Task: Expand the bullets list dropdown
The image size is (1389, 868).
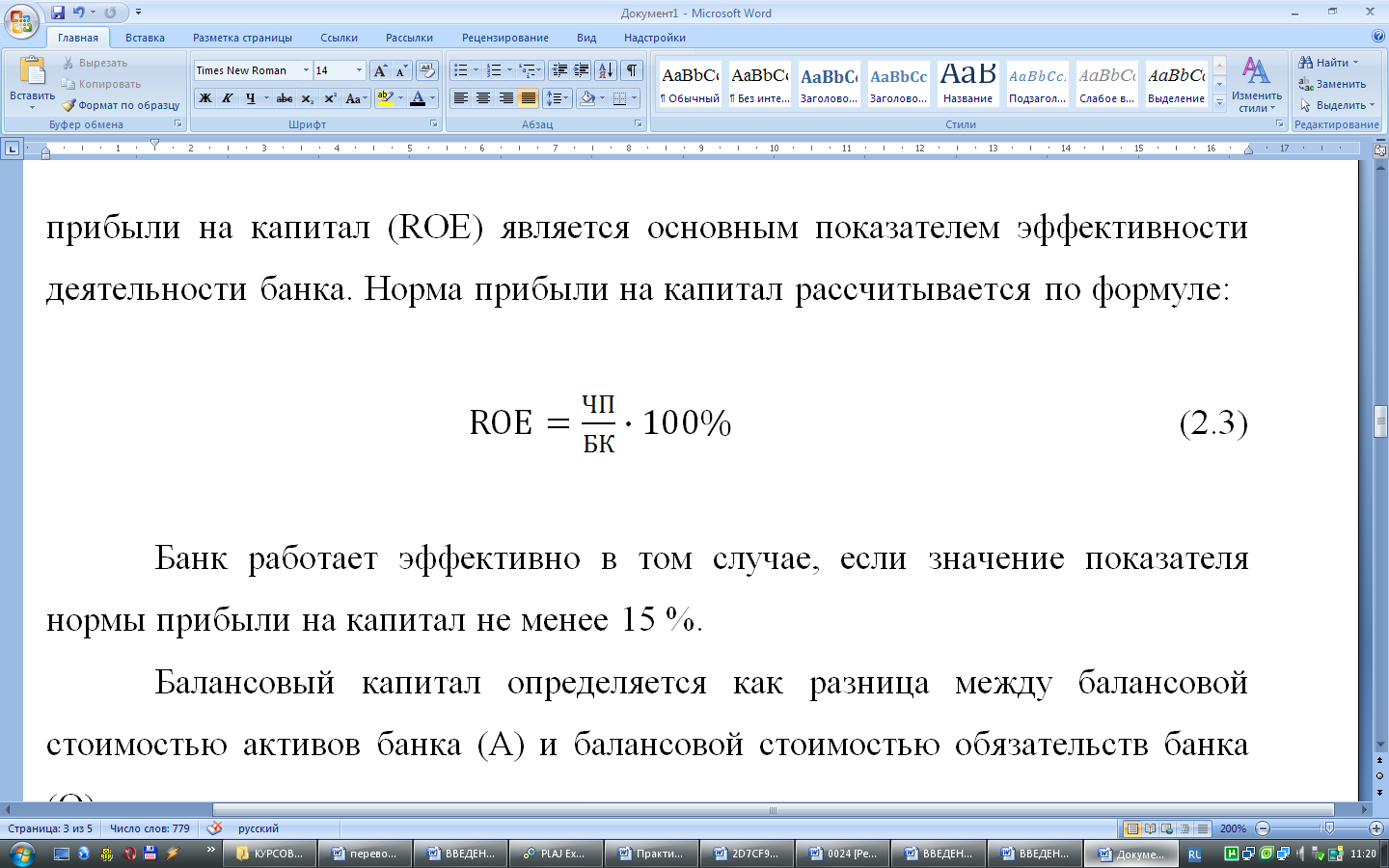Action: click(x=477, y=70)
